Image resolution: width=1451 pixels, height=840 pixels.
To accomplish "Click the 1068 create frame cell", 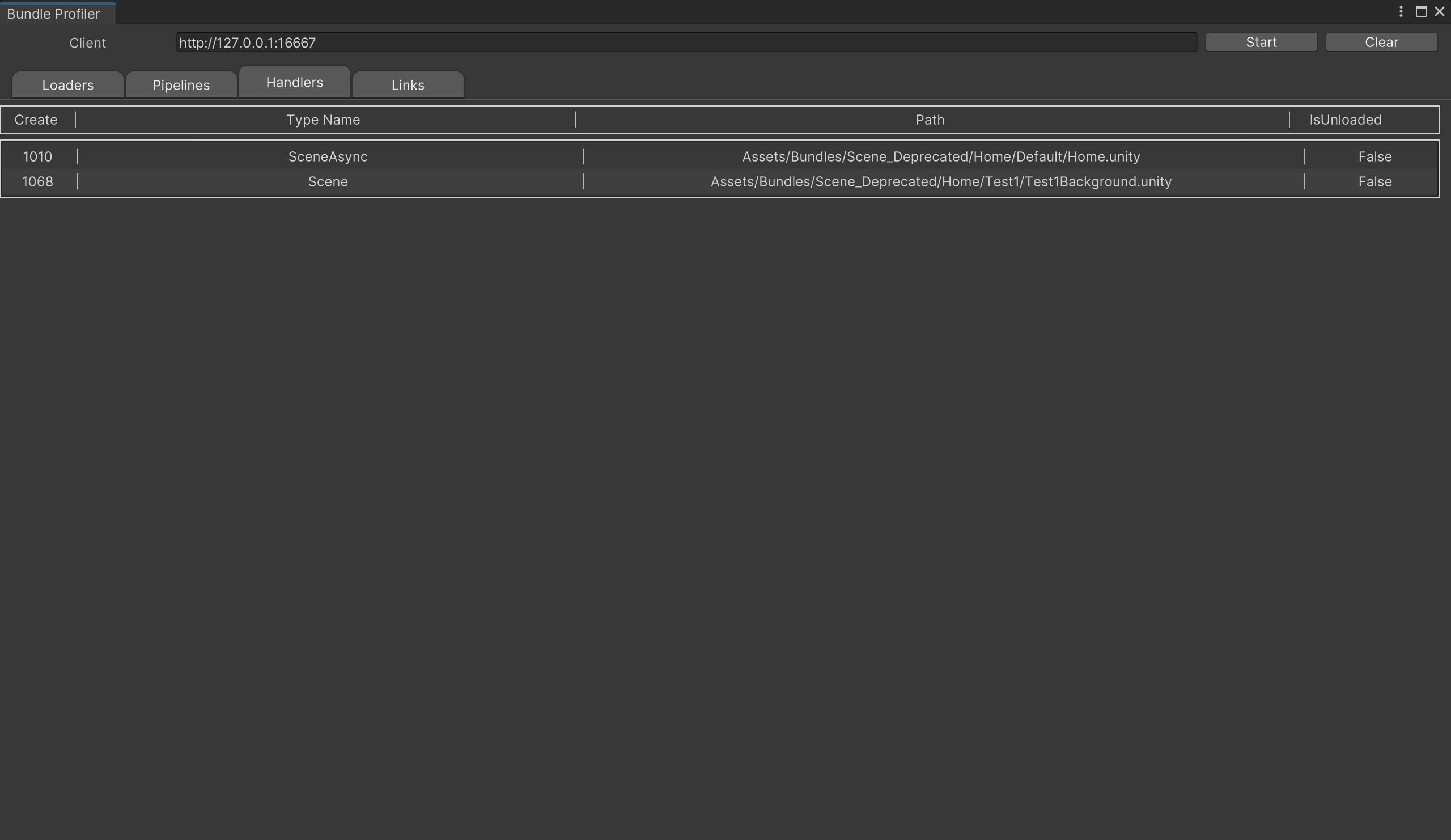I will pos(37,182).
